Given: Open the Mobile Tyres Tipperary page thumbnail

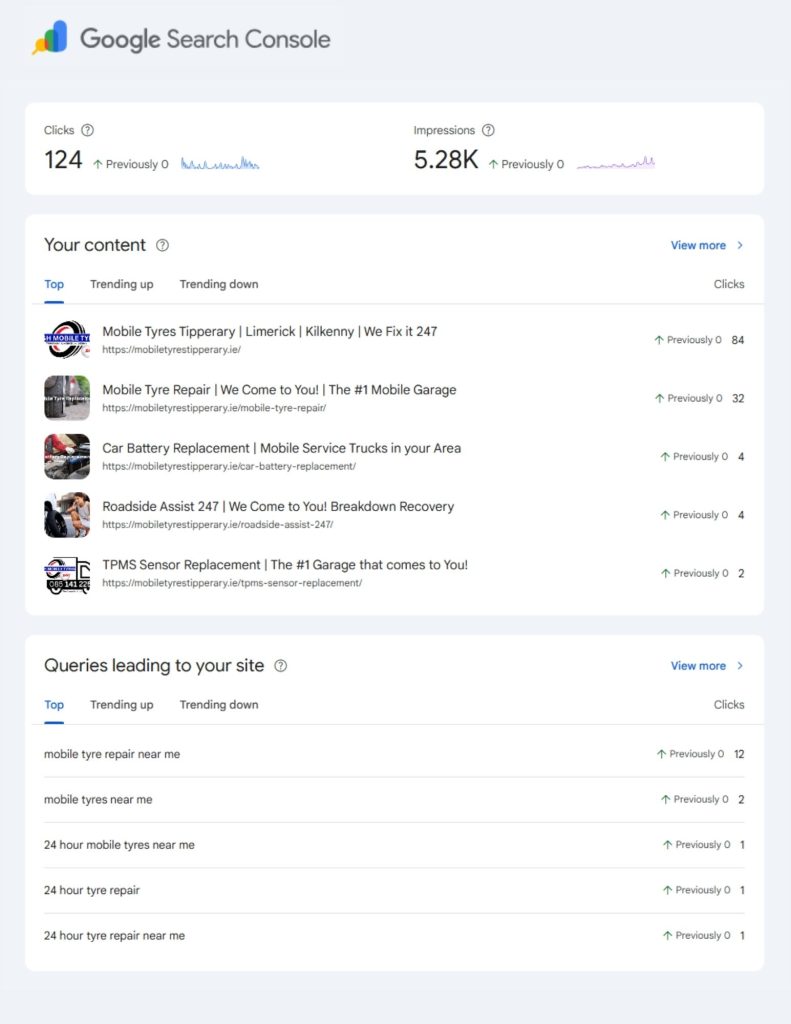Looking at the screenshot, I should [67, 340].
